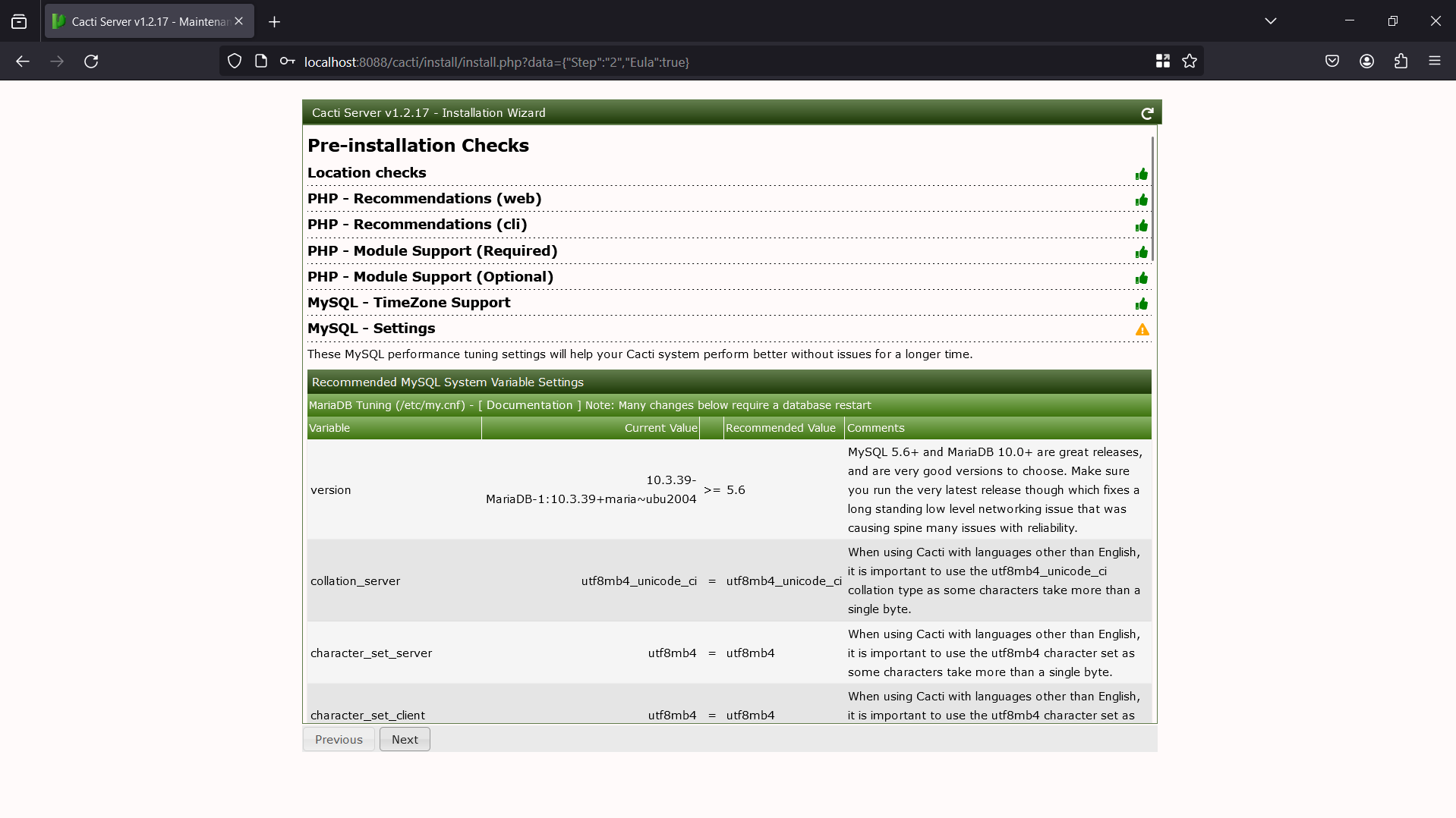This screenshot has height=818, width=1456.
Task: Click the character_set_server comment text
Action: pyautogui.click(x=994, y=653)
